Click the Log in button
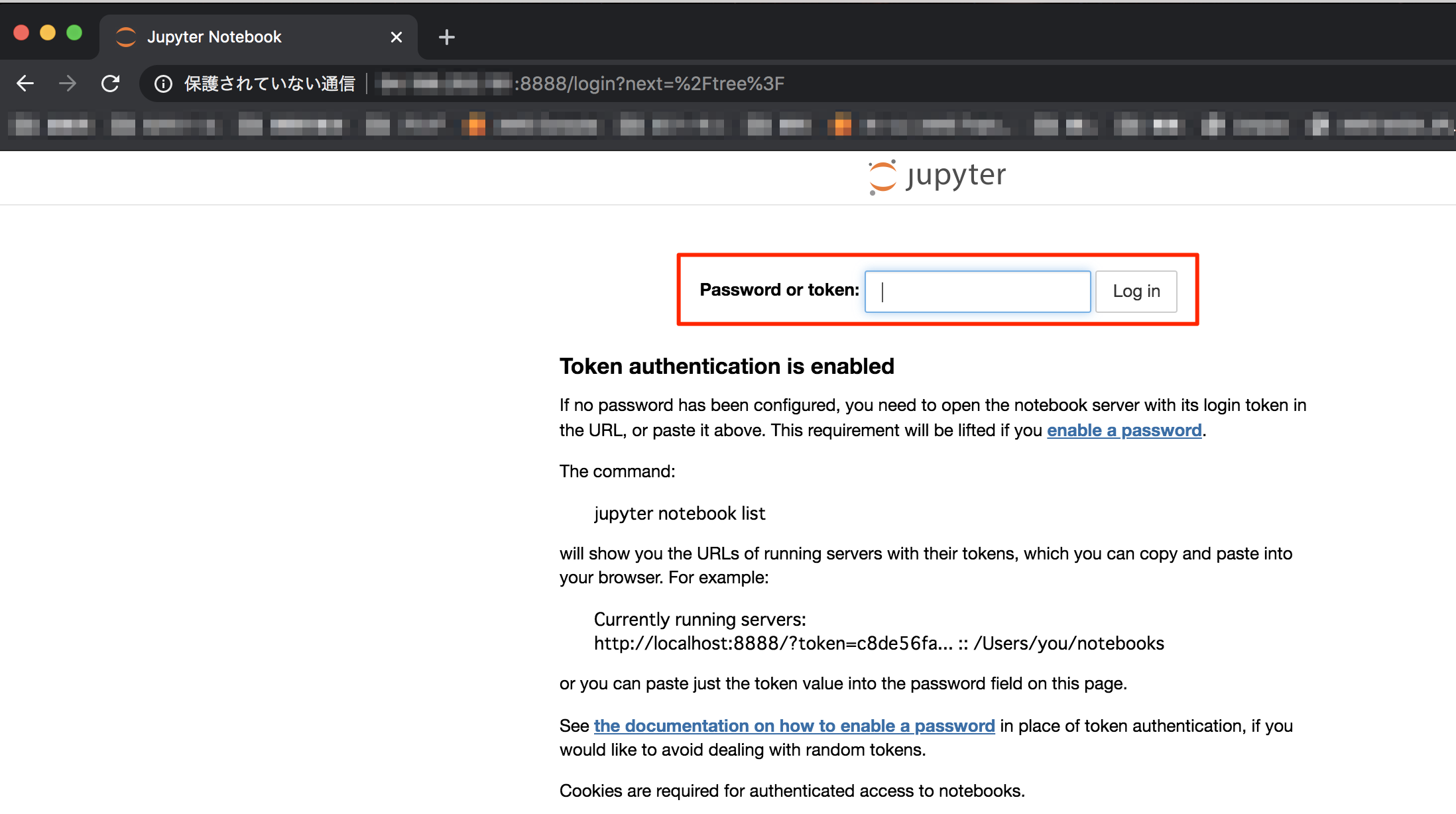The height and width of the screenshot is (814, 1456). (x=1136, y=291)
